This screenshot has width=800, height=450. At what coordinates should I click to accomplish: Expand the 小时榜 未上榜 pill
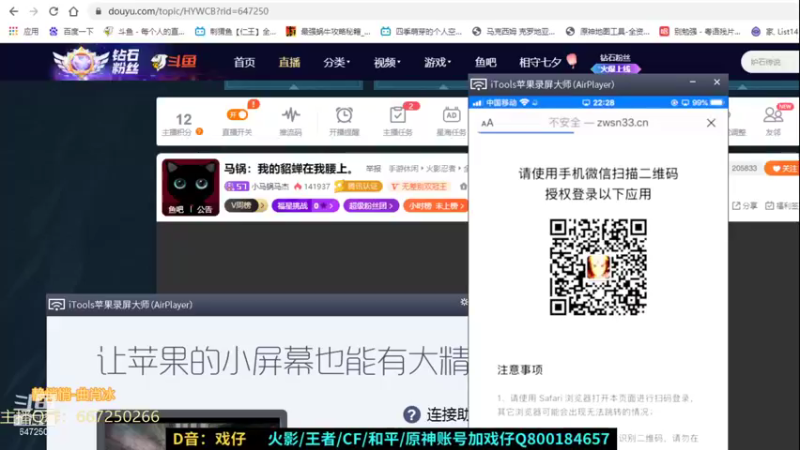tap(436, 206)
